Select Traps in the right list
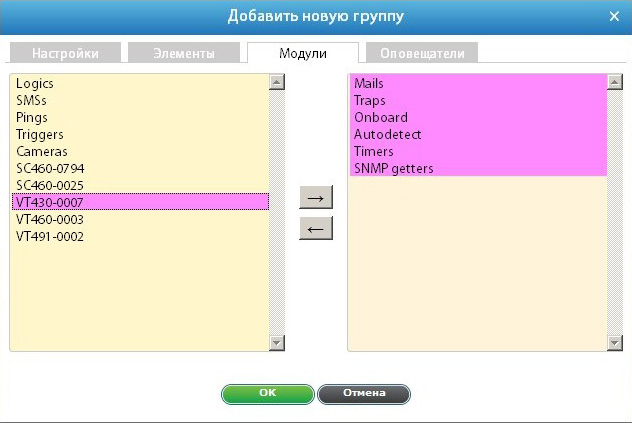Image resolution: width=632 pixels, height=423 pixels. (x=478, y=100)
